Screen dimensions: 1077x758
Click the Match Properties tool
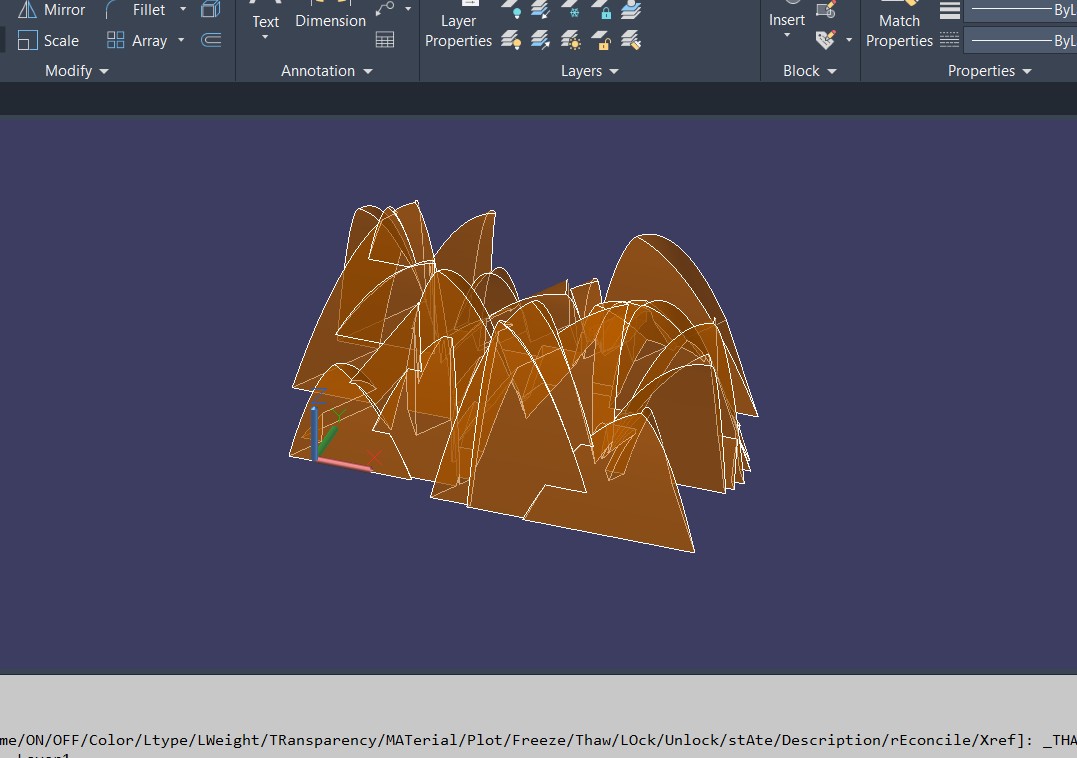[x=899, y=28]
